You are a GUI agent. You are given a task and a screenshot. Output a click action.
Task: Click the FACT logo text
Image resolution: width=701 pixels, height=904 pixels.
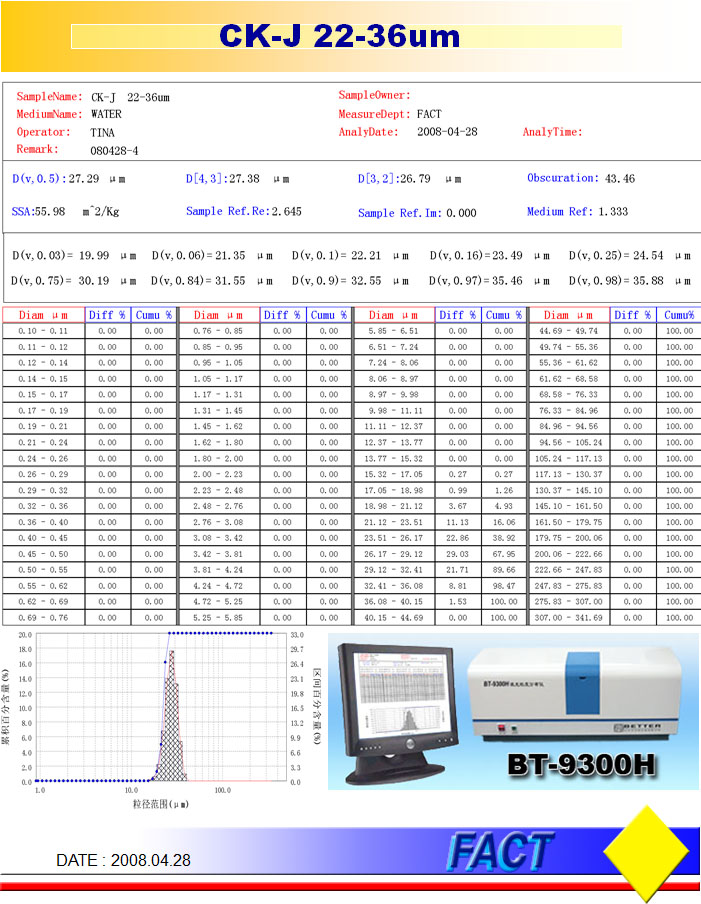click(499, 850)
